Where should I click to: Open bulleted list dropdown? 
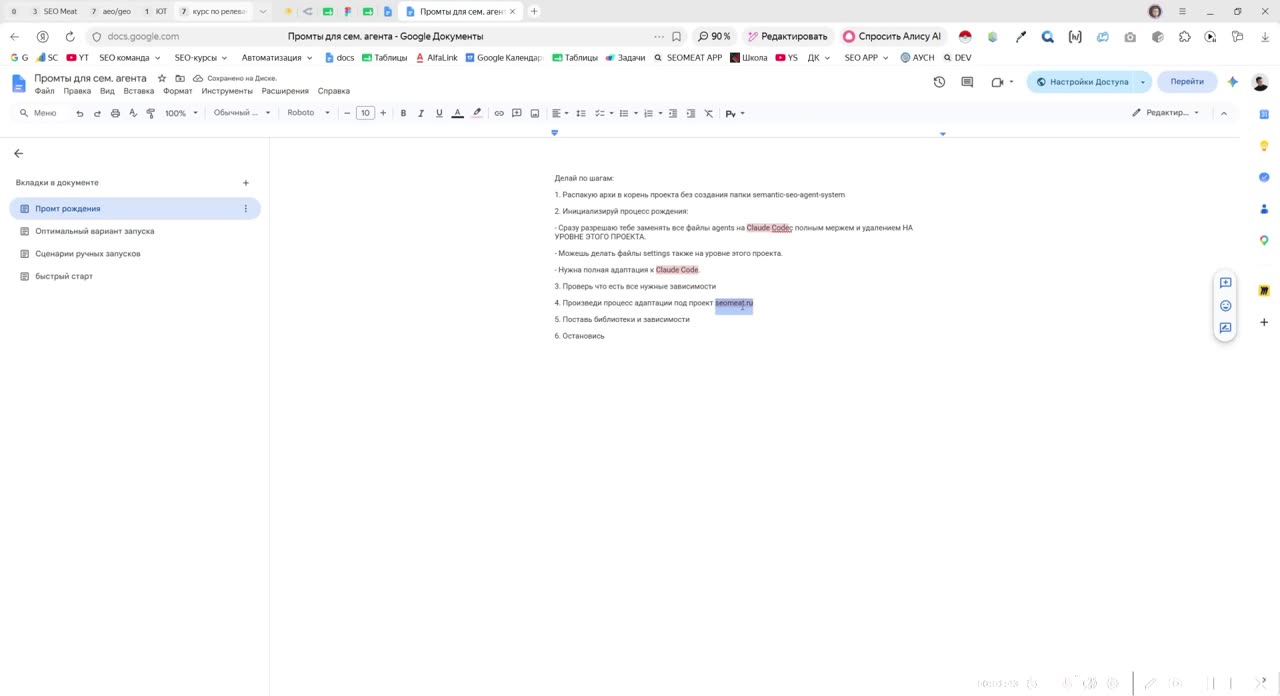(628, 113)
